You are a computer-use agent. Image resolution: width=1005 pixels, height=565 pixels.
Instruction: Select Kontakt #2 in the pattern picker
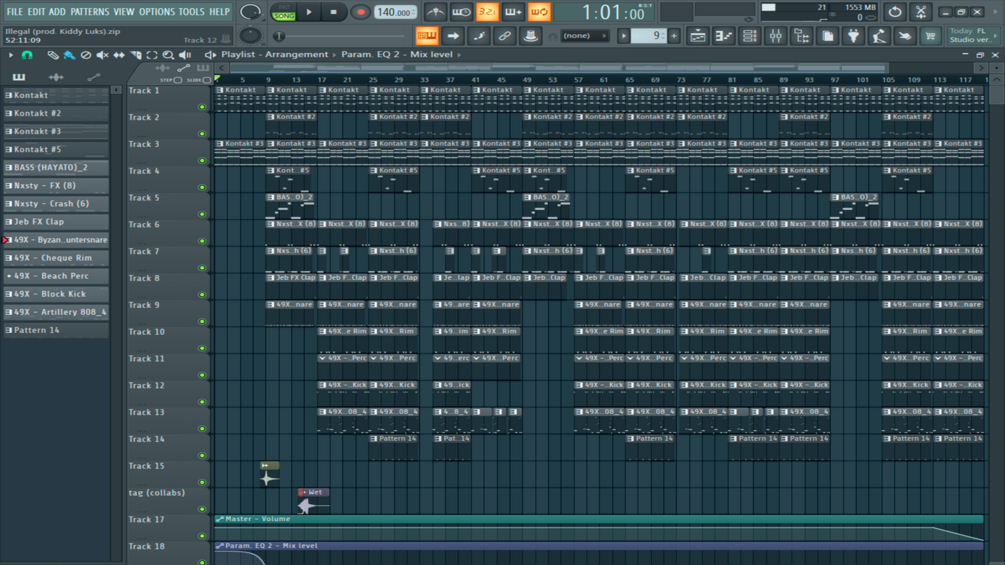[56, 113]
